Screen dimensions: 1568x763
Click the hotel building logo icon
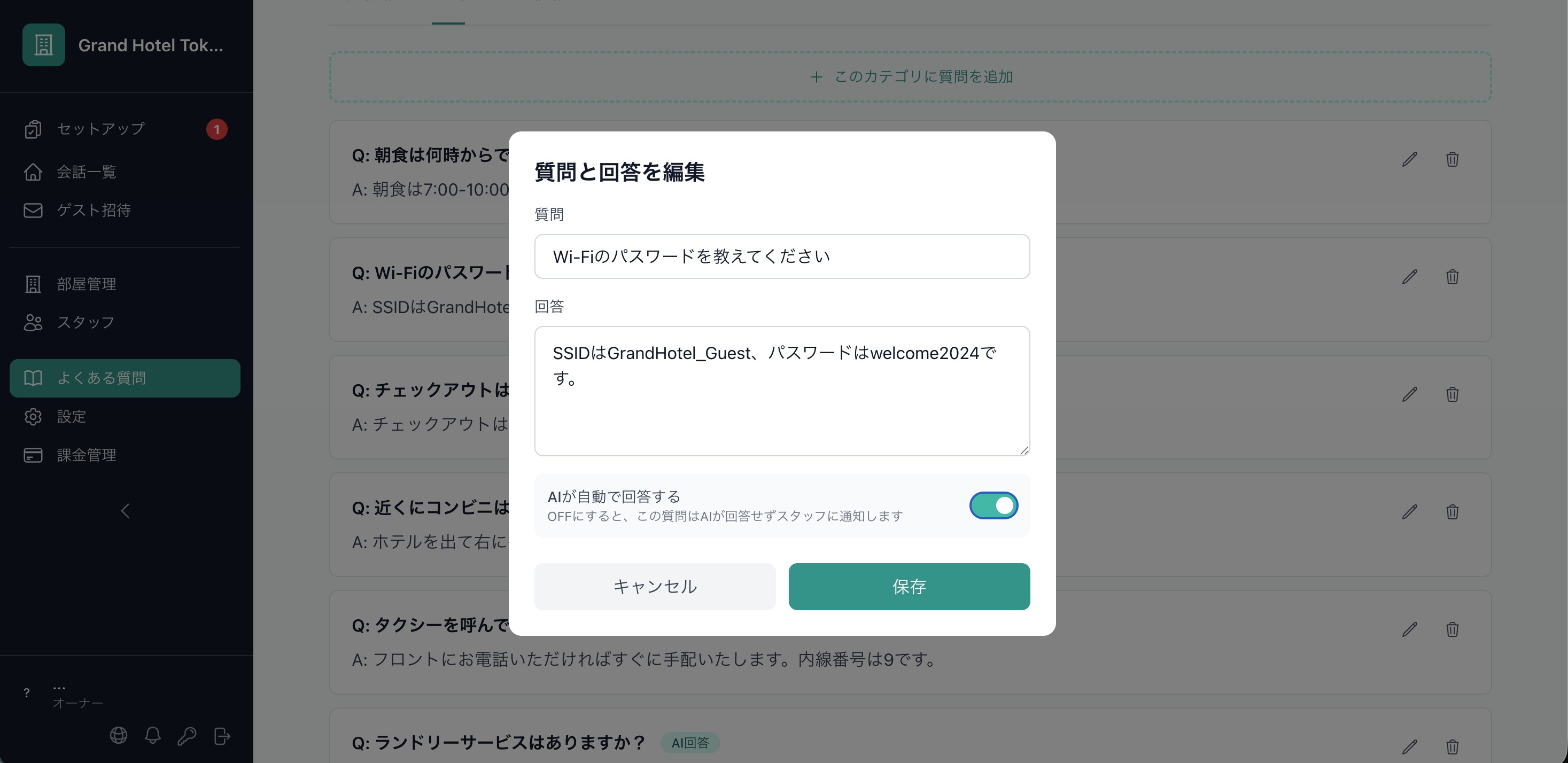click(44, 45)
